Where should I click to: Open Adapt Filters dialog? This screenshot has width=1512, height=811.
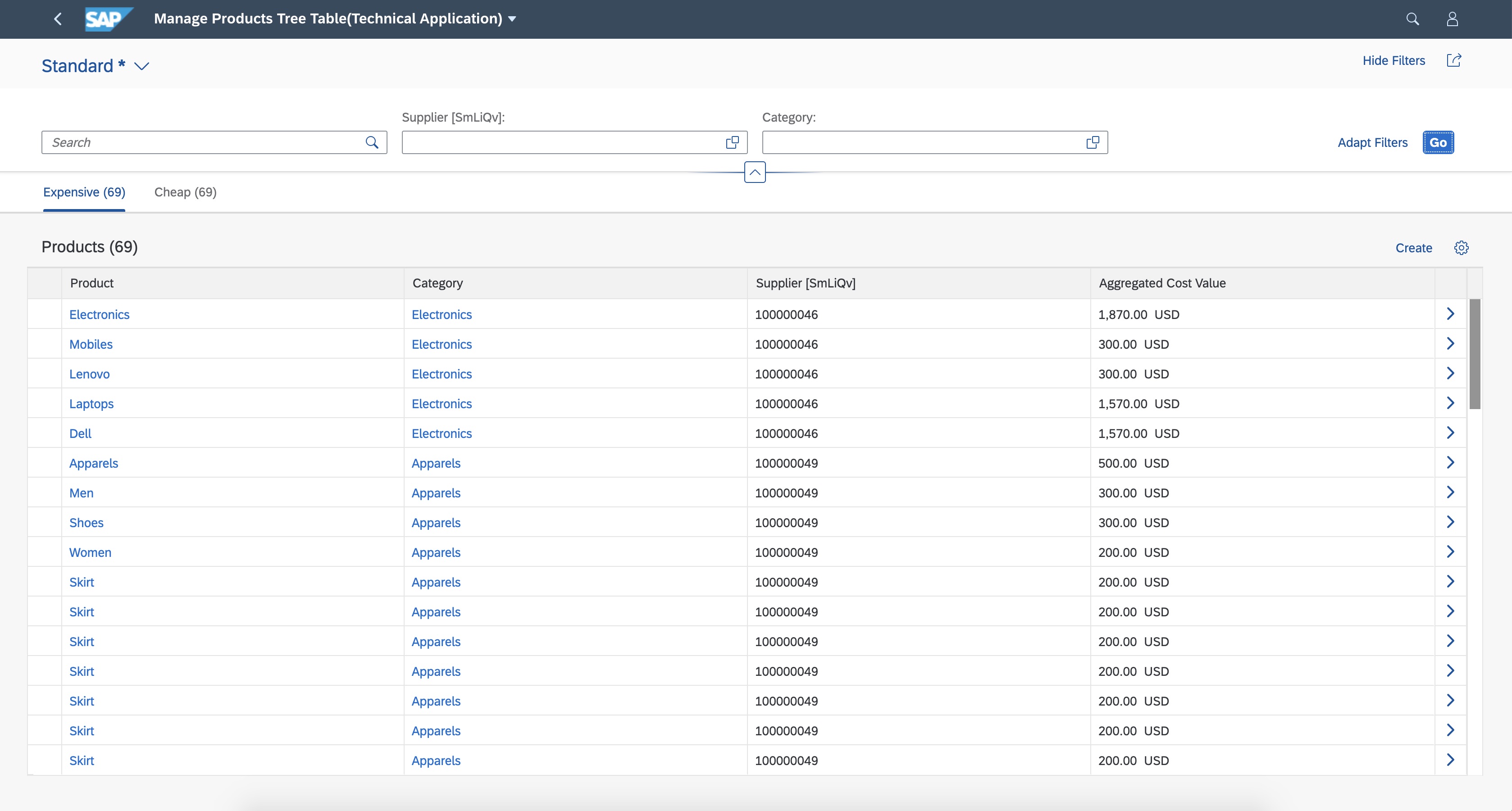pyautogui.click(x=1372, y=142)
